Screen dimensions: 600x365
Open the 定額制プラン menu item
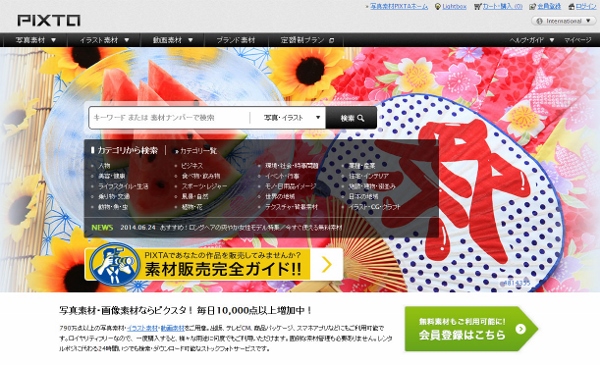(307, 40)
